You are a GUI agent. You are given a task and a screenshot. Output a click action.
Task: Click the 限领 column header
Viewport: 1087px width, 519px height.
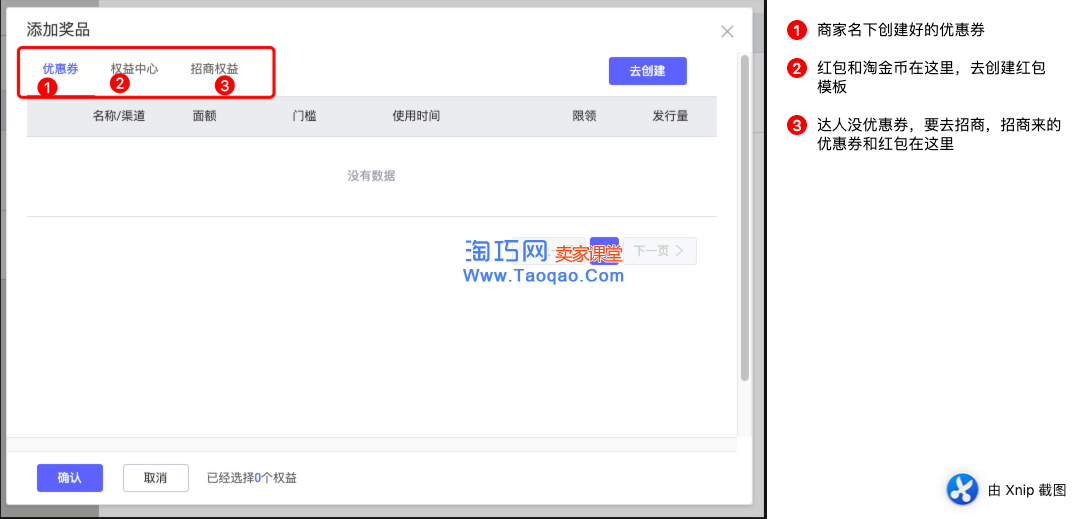pos(584,116)
